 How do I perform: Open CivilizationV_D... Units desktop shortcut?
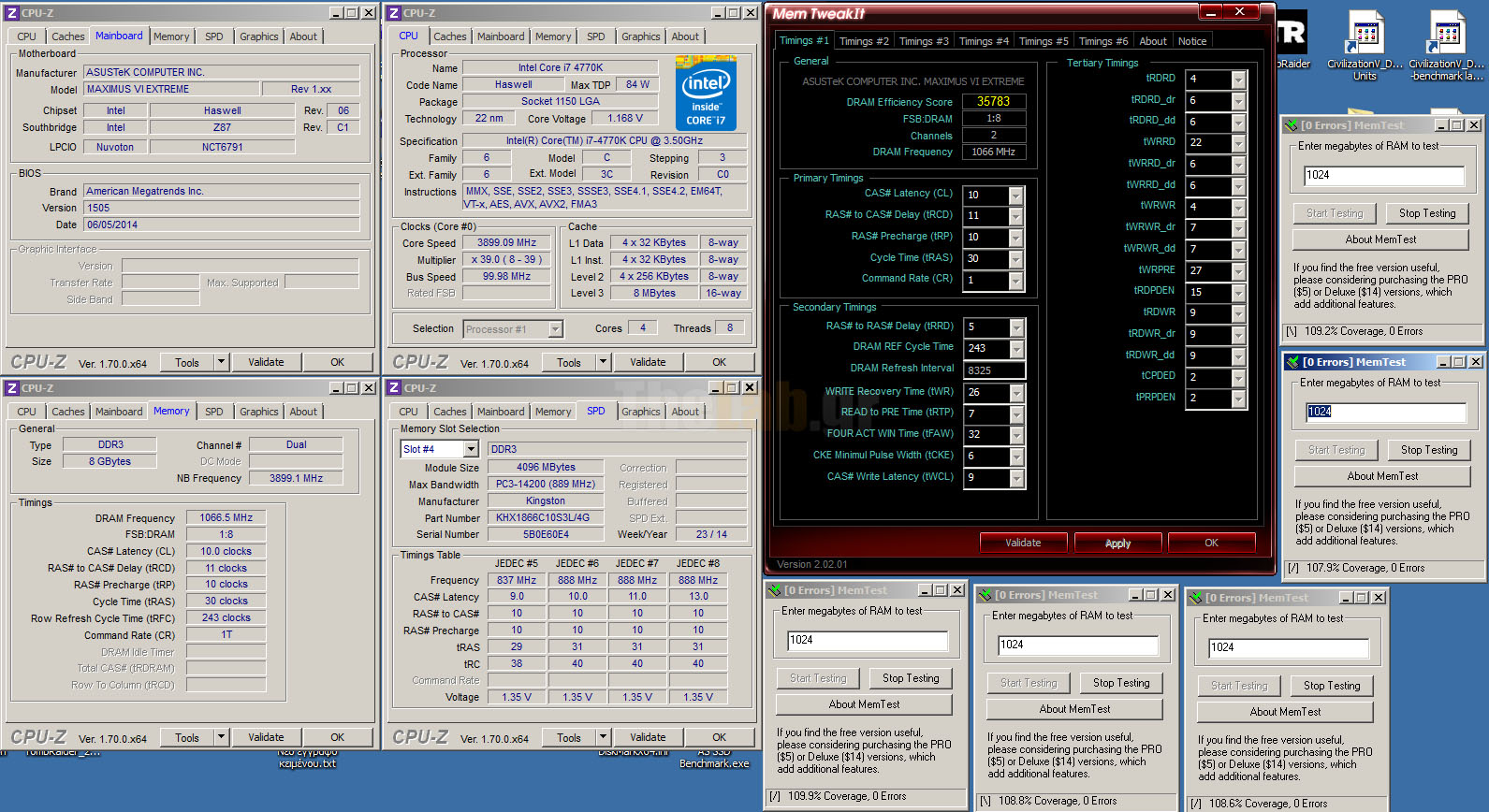point(1365,45)
